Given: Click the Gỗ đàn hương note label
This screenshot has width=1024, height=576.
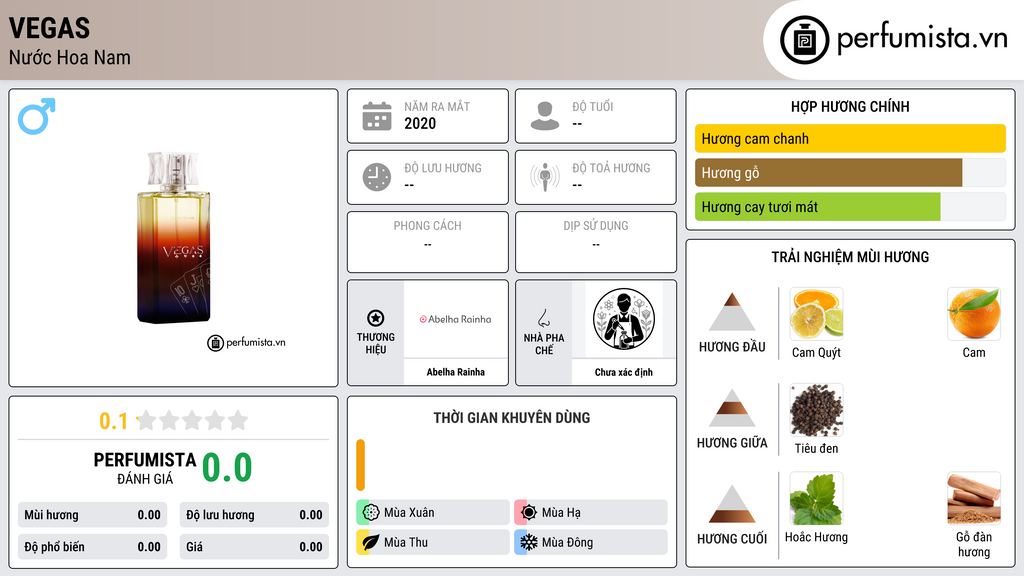Looking at the screenshot, I should 974,544.
